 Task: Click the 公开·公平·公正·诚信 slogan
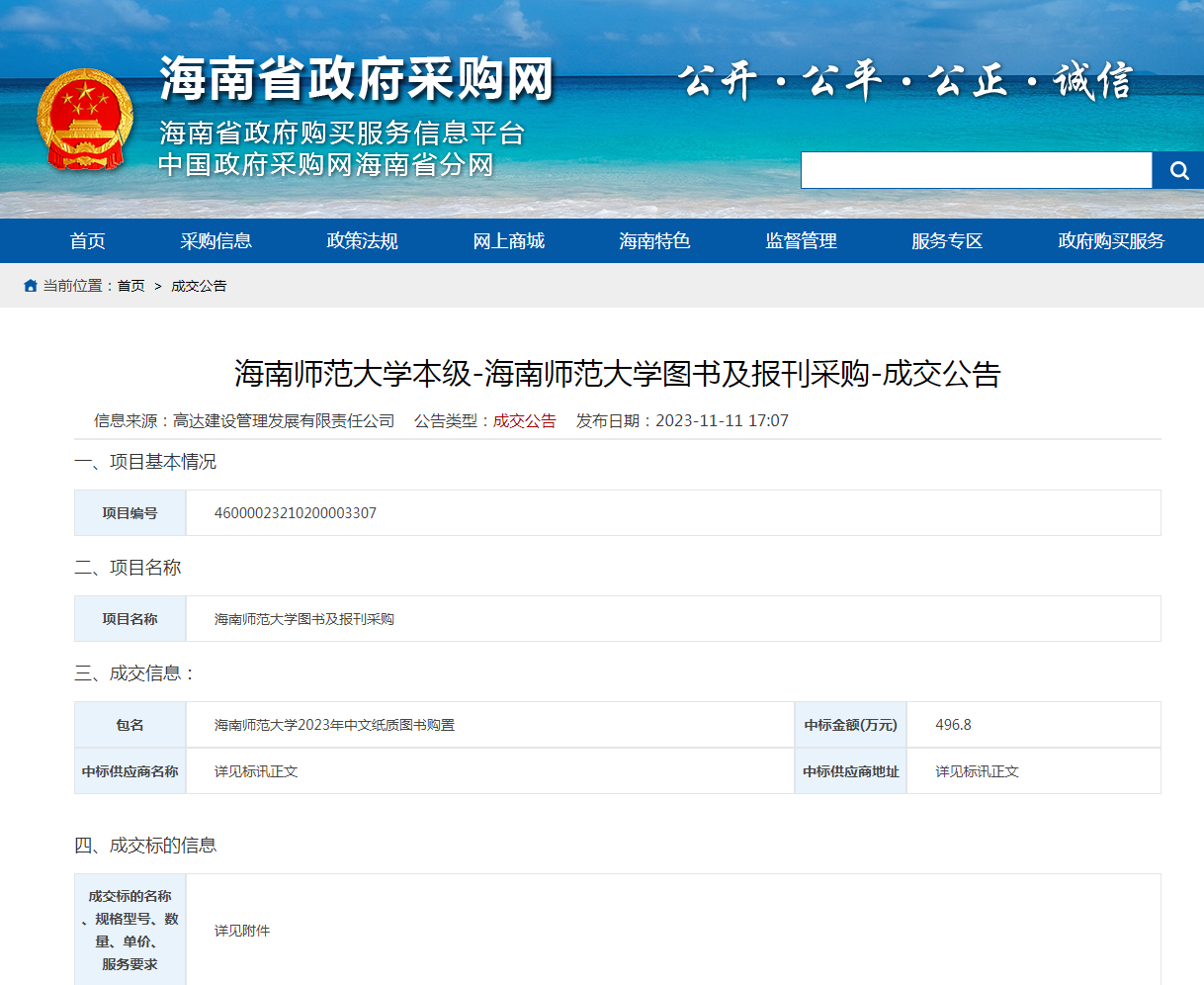(x=904, y=80)
